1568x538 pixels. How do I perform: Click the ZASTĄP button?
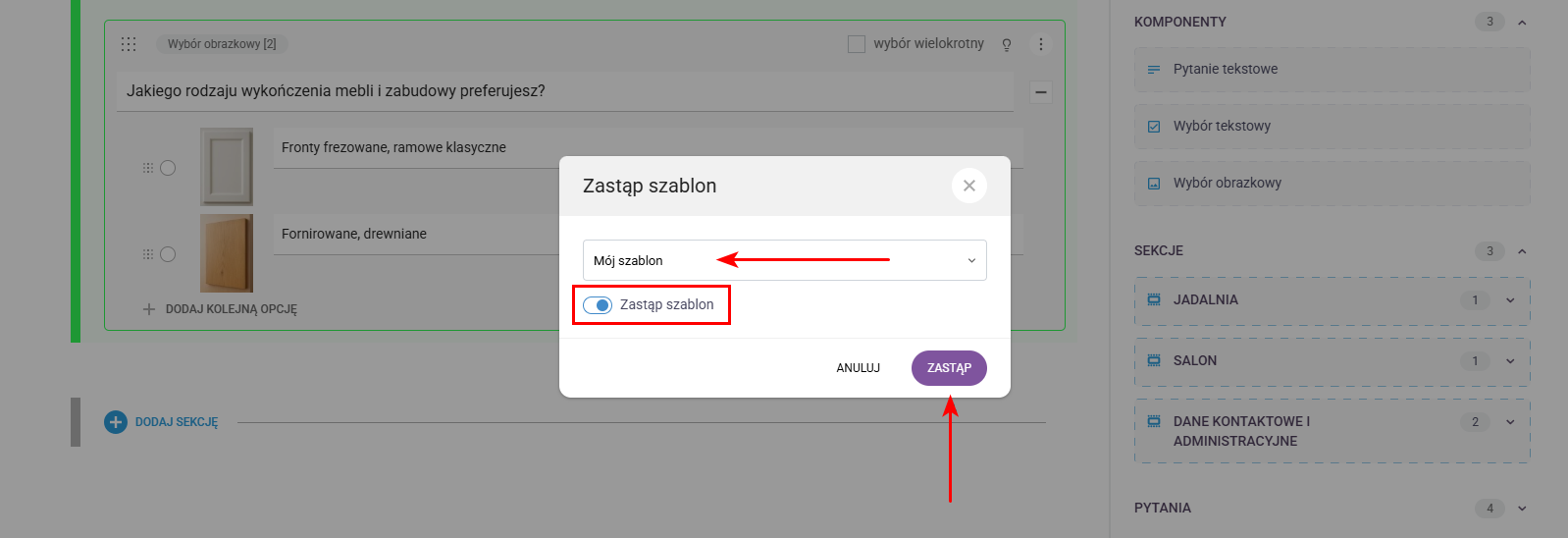coord(949,368)
